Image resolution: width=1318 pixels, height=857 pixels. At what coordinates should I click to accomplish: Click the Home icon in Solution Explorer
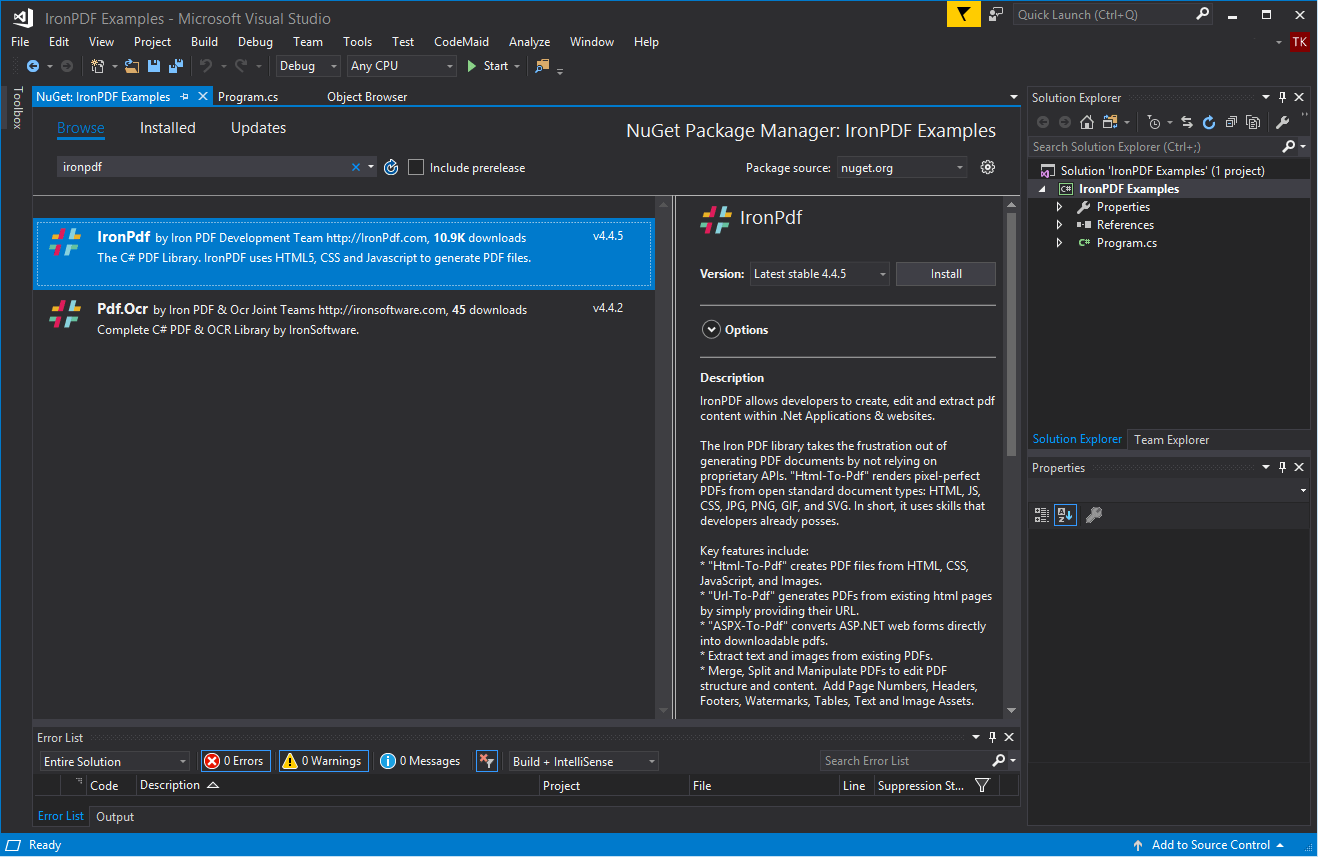(1086, 121)
